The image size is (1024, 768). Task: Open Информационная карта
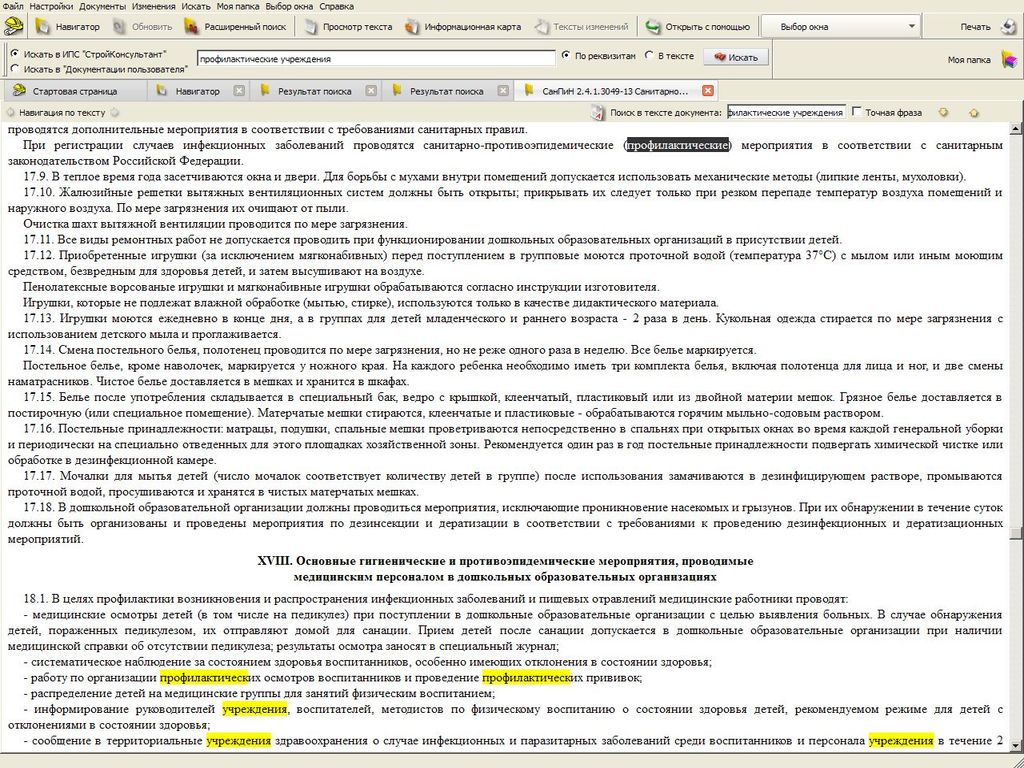(463, 27)
